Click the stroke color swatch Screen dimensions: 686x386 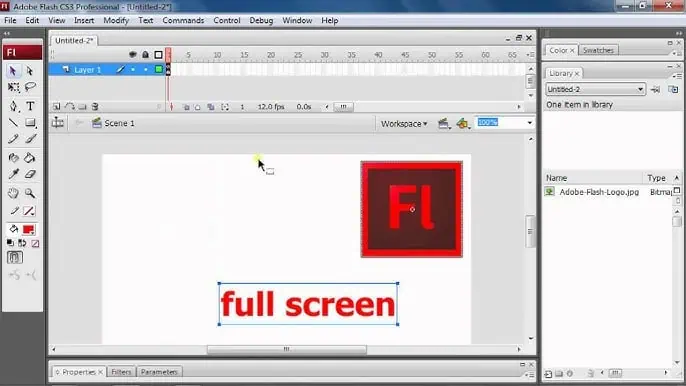29,211
